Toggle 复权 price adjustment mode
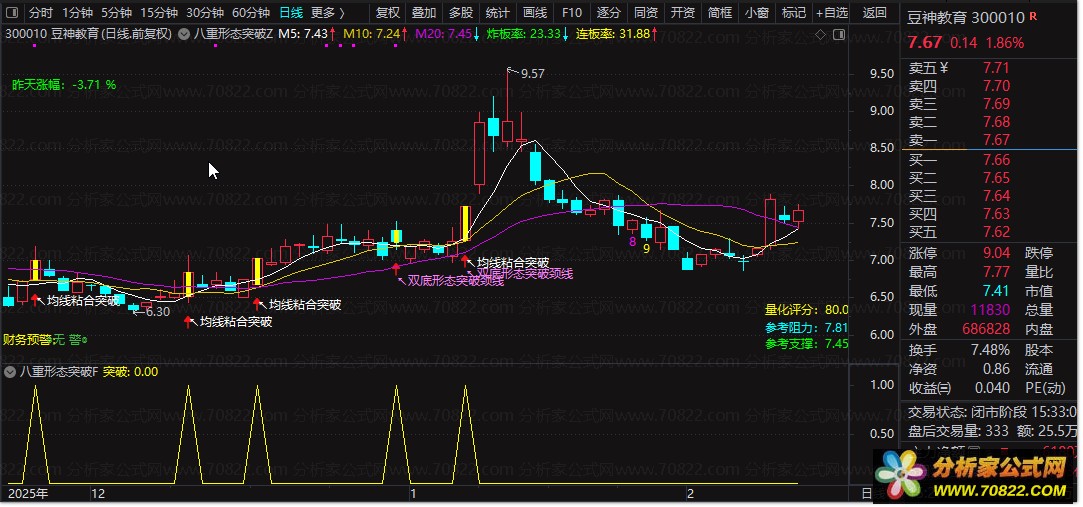 388,13
